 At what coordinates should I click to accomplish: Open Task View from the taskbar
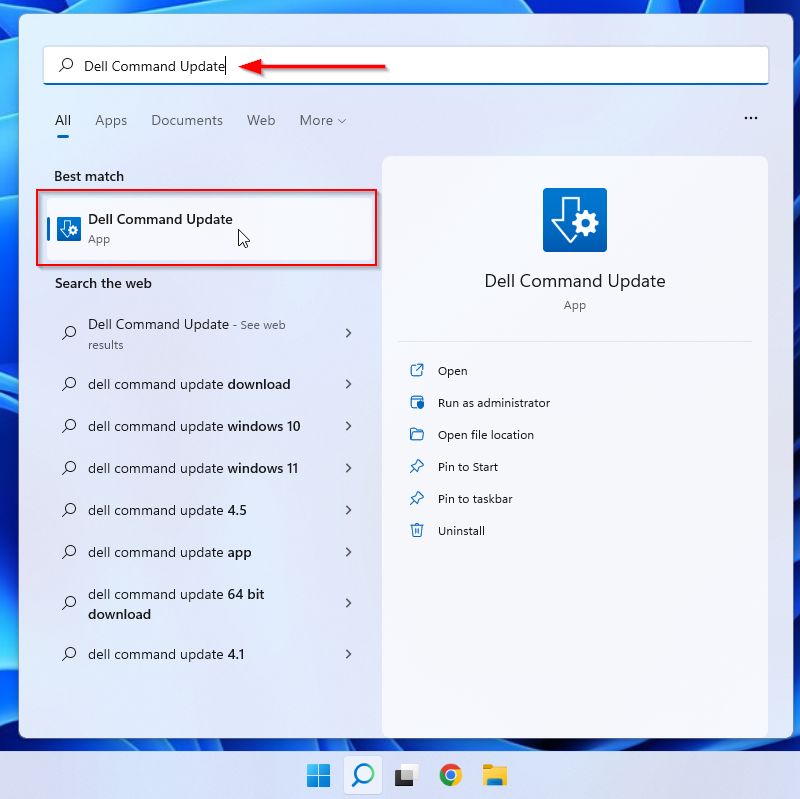click(407, 776)
